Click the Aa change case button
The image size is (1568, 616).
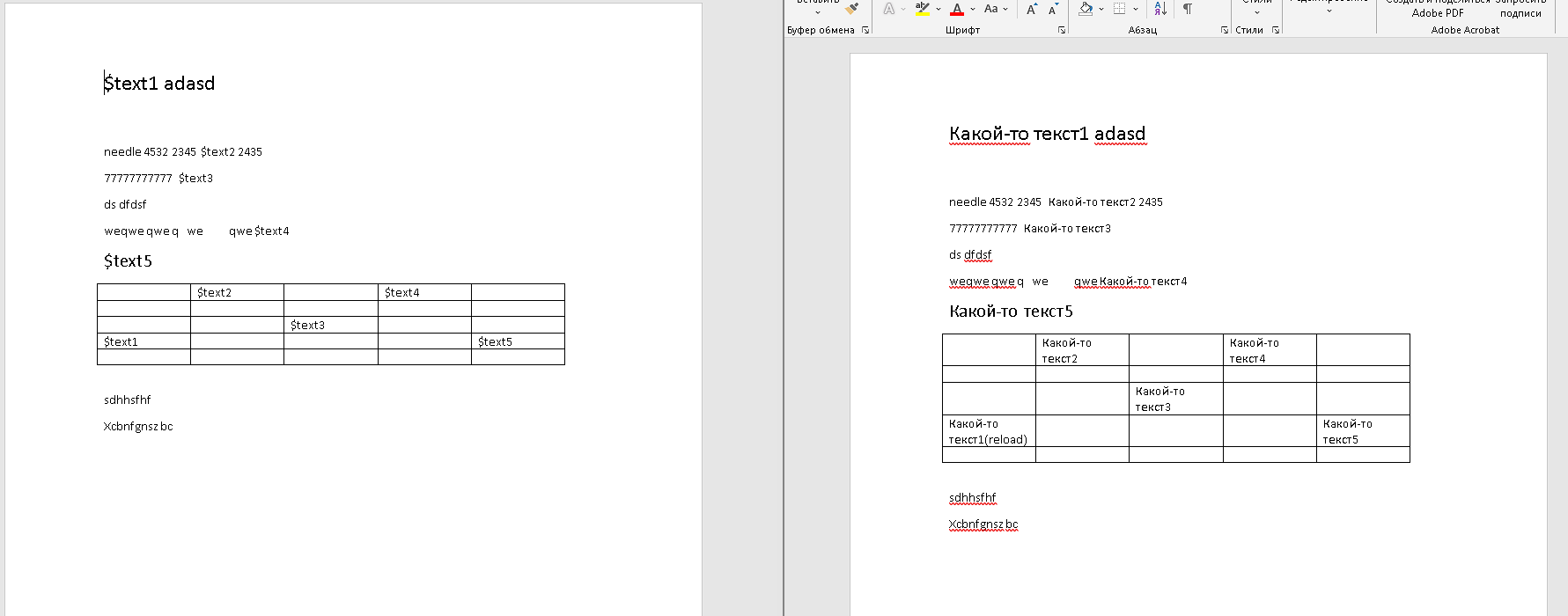coord(991,9)
